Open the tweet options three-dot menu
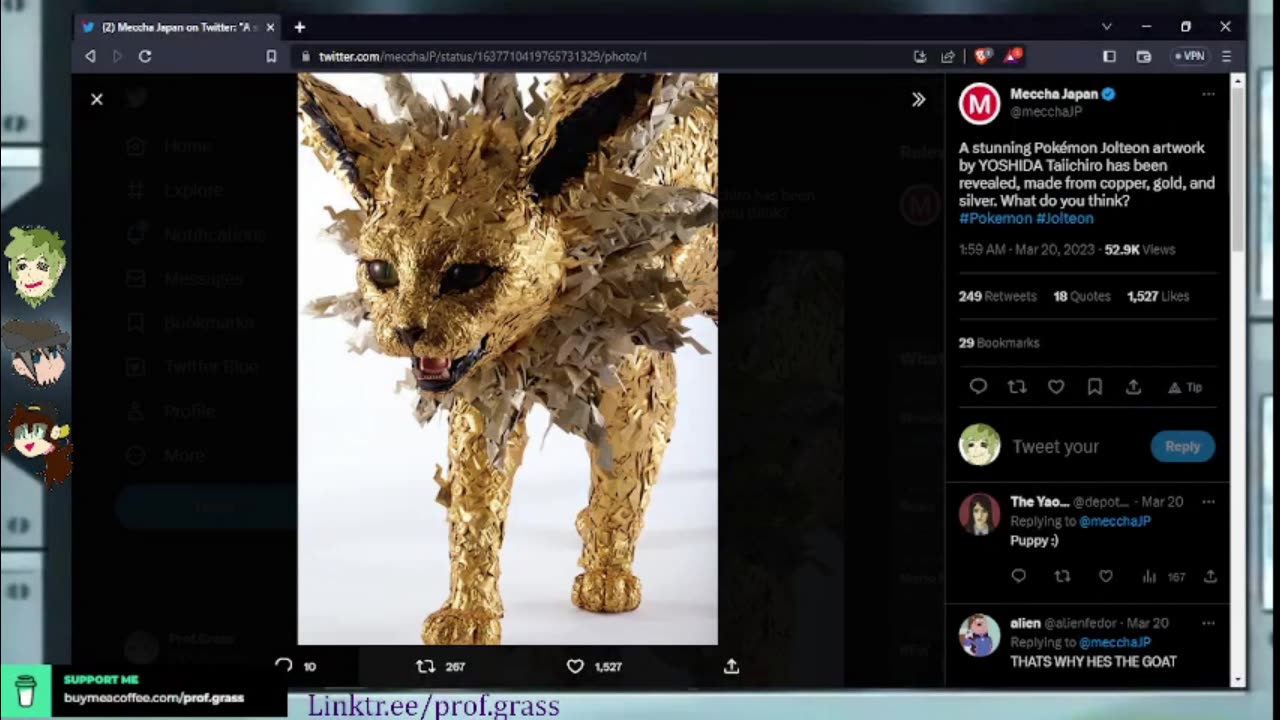 click(1208, 94)
